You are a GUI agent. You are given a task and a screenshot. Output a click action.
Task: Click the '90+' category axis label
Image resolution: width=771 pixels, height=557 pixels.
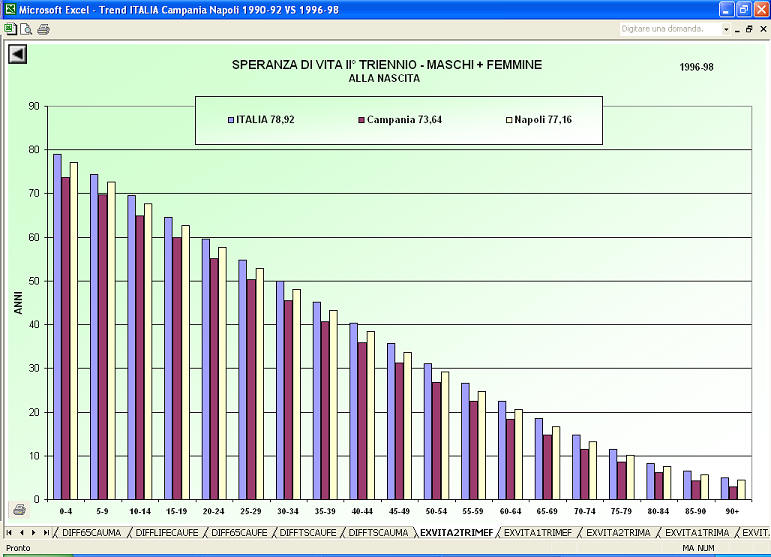(x=732, y=511)
